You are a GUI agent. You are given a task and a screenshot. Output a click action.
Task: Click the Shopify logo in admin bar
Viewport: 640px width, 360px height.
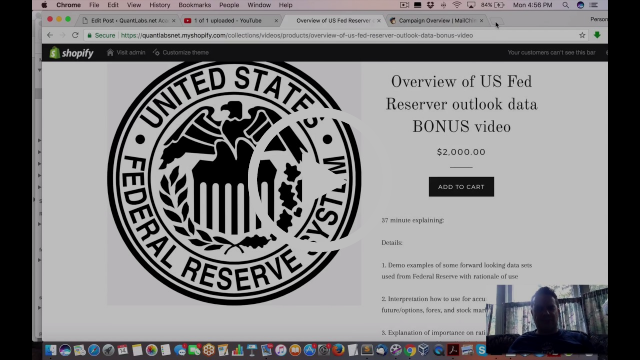pyautogui.click(x=71, y=53)
